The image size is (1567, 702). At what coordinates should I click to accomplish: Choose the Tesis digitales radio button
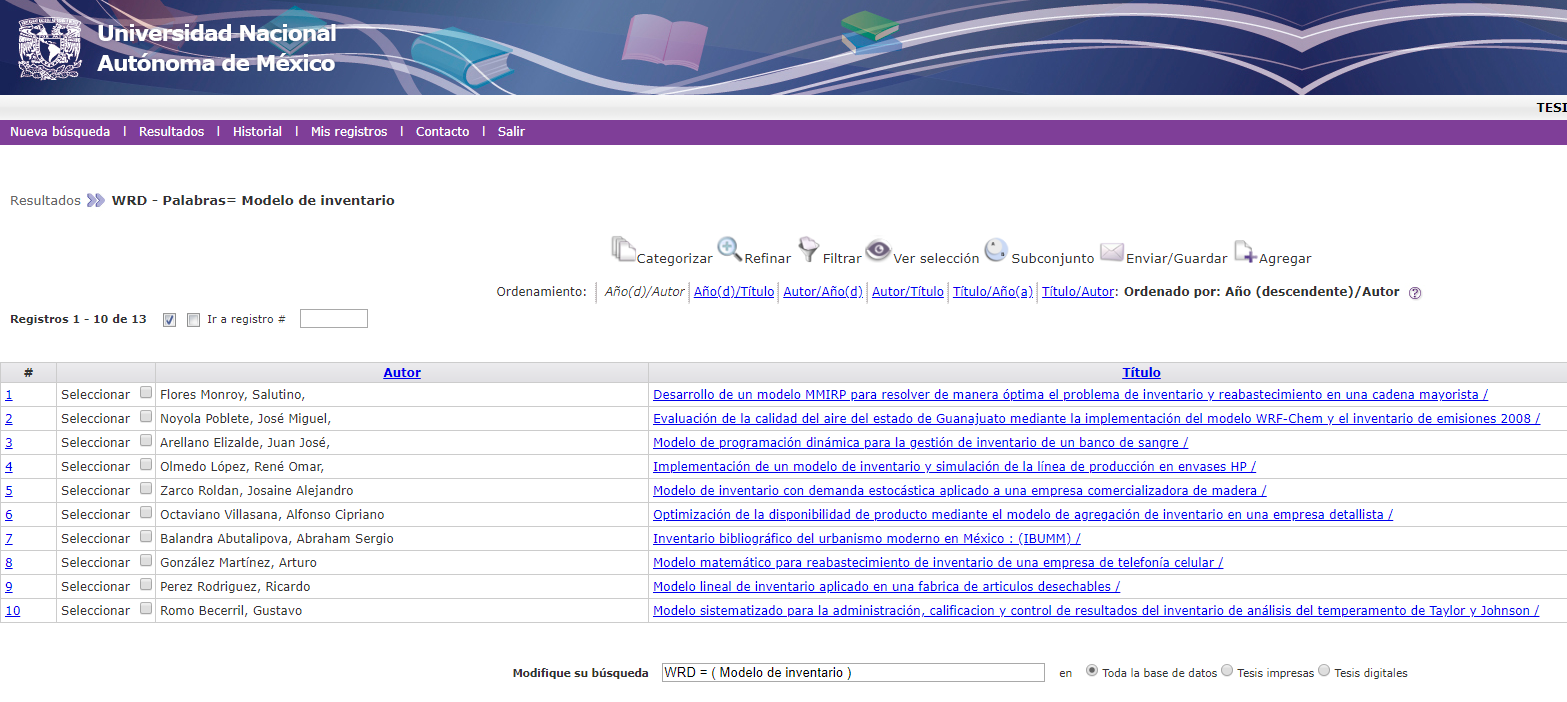point(1325,671)
